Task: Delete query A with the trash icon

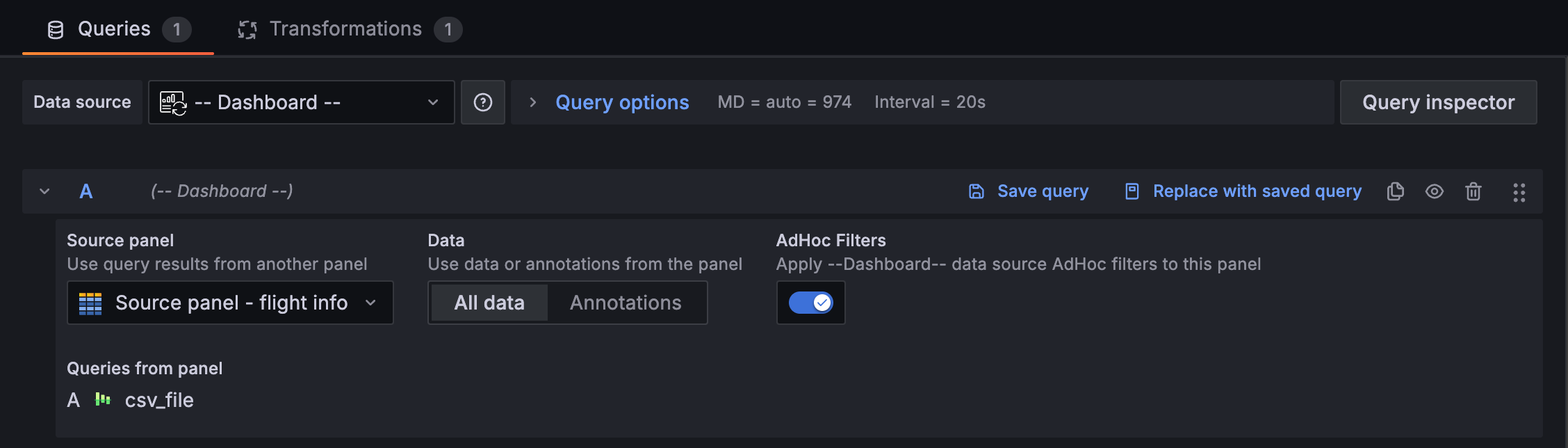Action: pos(1473,191)
